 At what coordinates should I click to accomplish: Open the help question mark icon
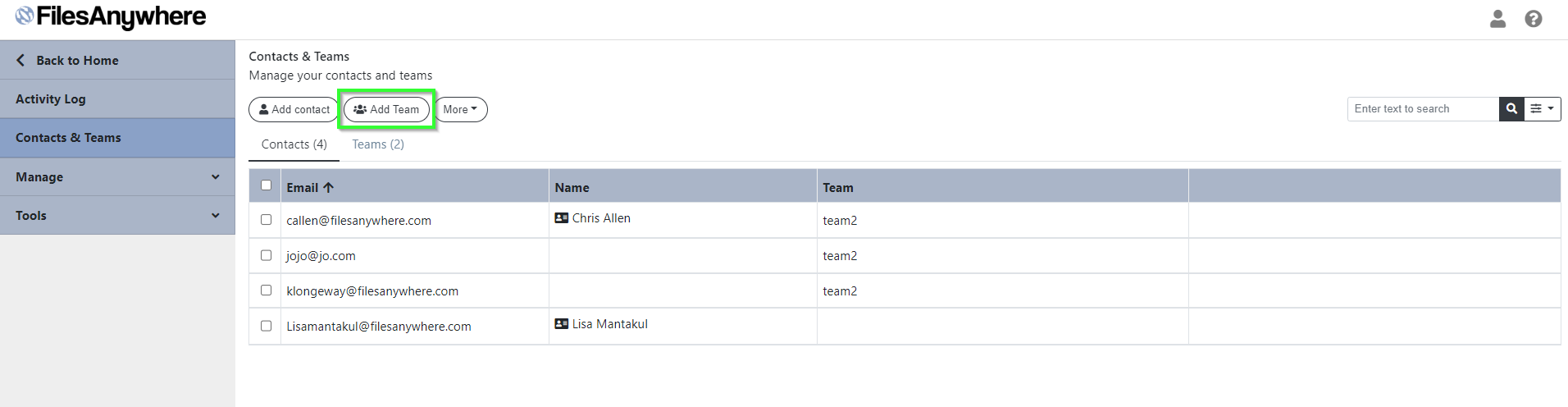coord(1534,19)
